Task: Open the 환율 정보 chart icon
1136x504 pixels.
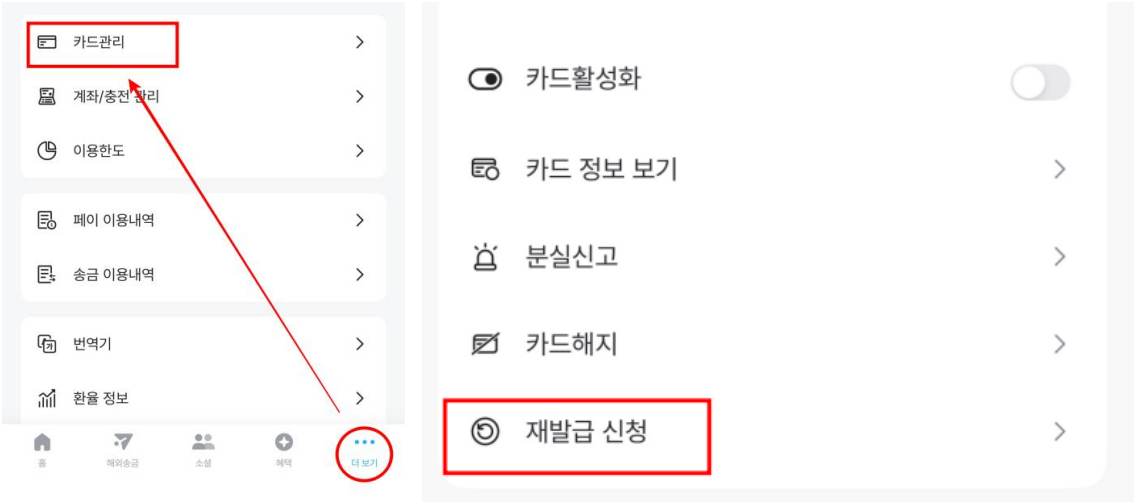Action: click(x=47, y=398)
